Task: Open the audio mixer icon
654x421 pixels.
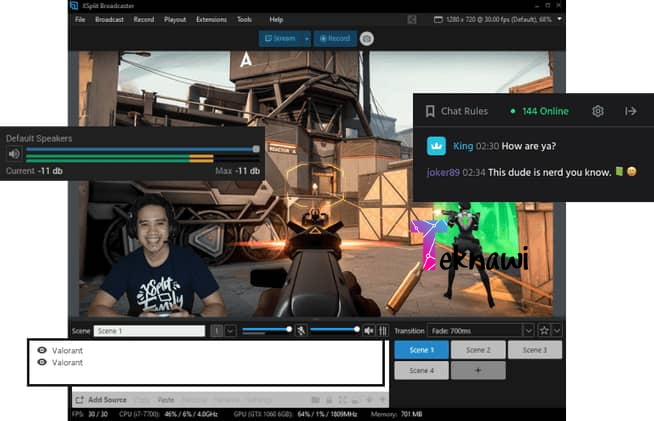Action: tap(382, 331)
